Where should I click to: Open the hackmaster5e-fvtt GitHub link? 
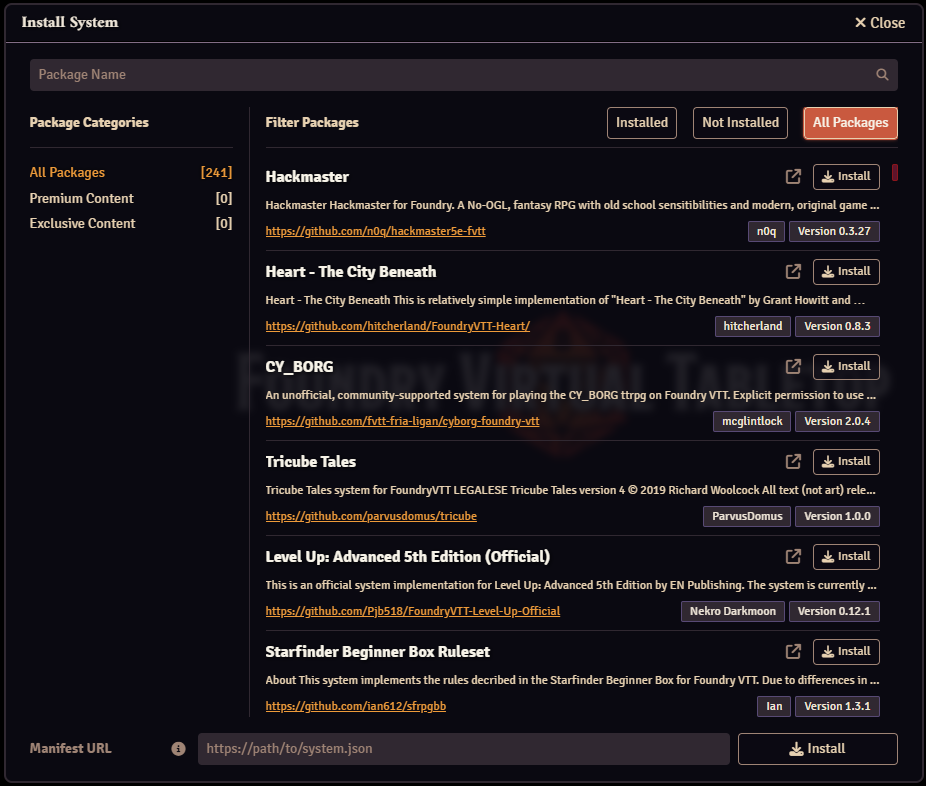point(376,231)
